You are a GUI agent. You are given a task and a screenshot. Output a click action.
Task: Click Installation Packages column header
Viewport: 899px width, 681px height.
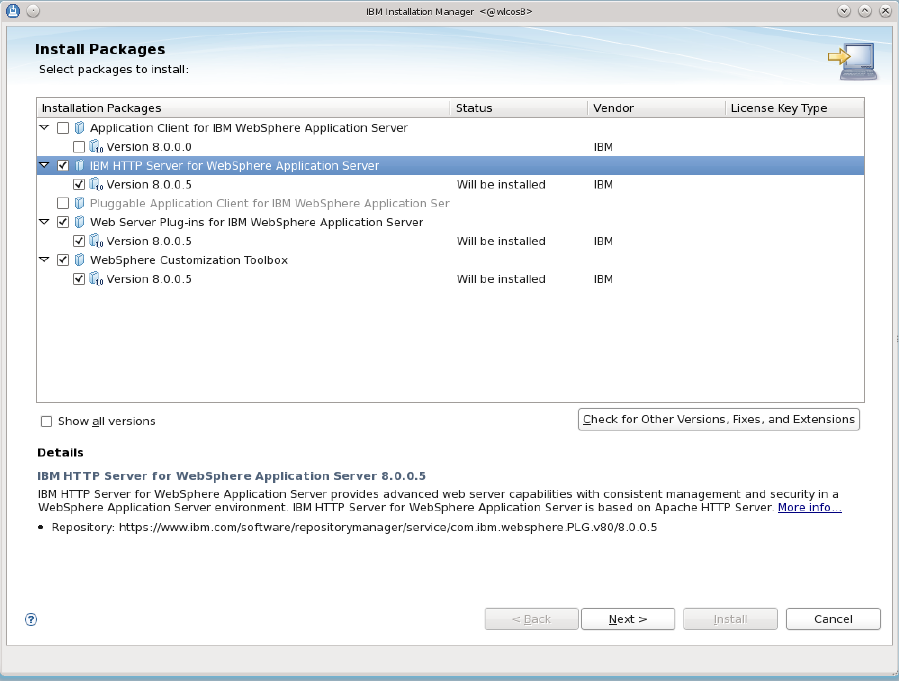coord(243,108)
